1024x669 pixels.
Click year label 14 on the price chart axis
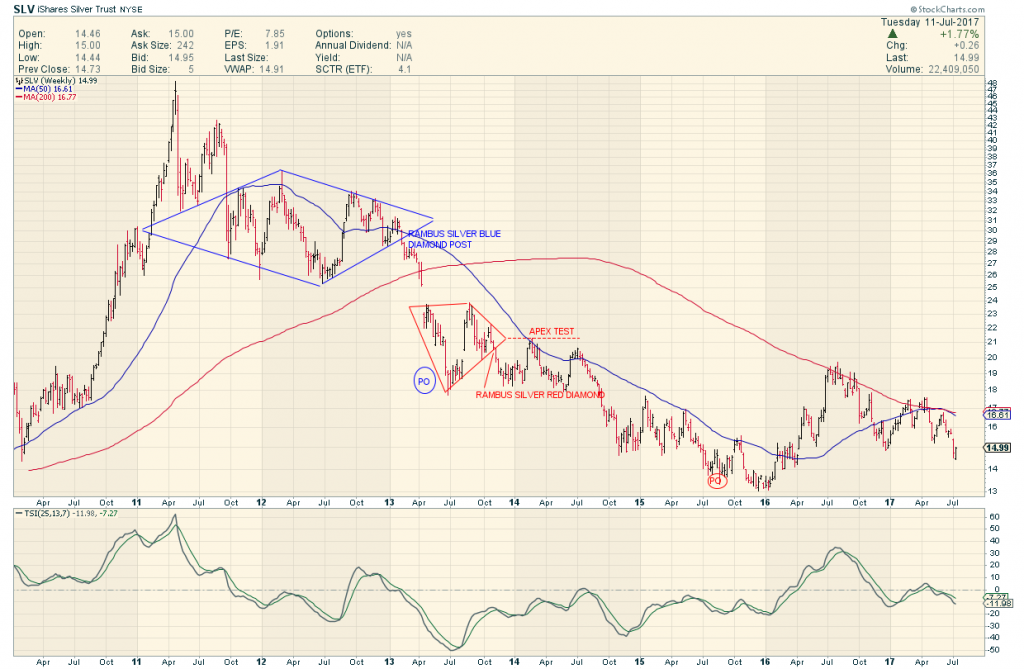[515, 502]
